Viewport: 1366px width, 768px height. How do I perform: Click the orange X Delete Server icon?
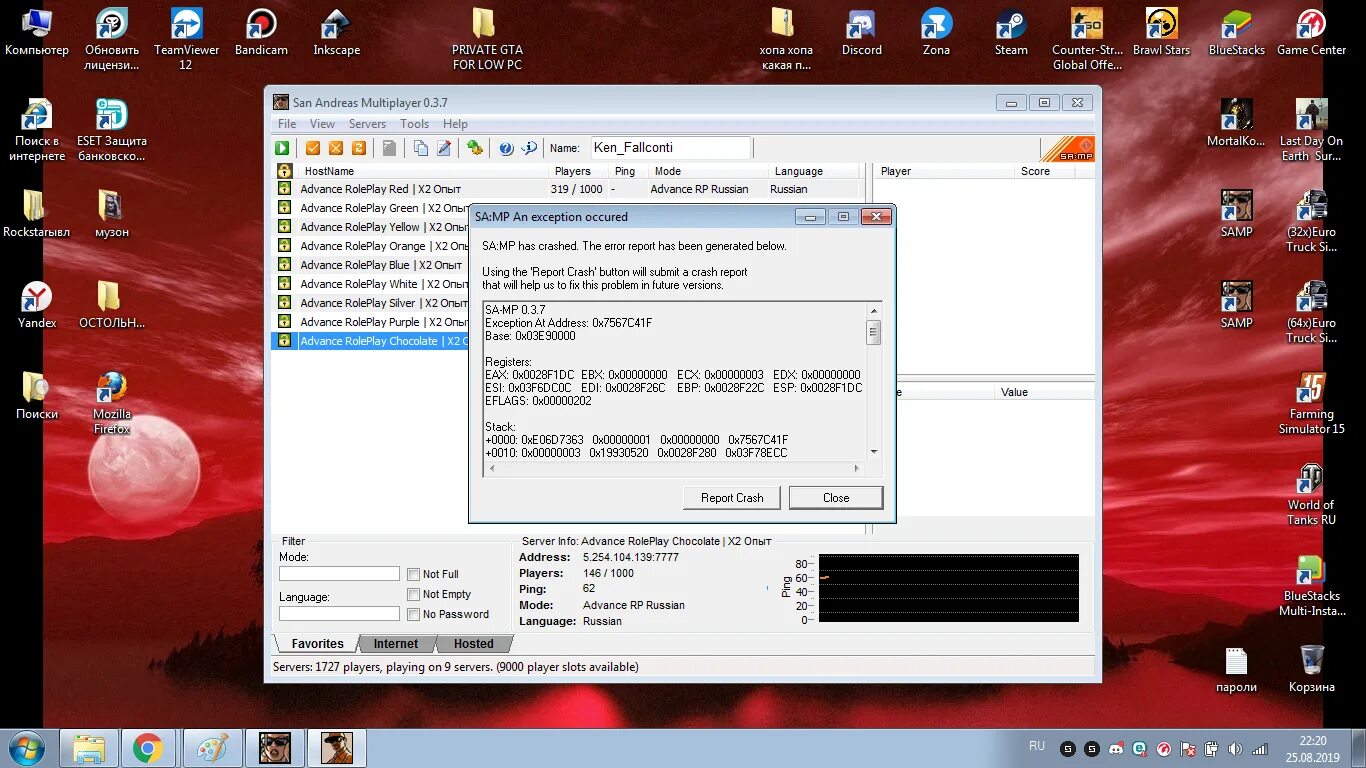(x=336, y=148)
